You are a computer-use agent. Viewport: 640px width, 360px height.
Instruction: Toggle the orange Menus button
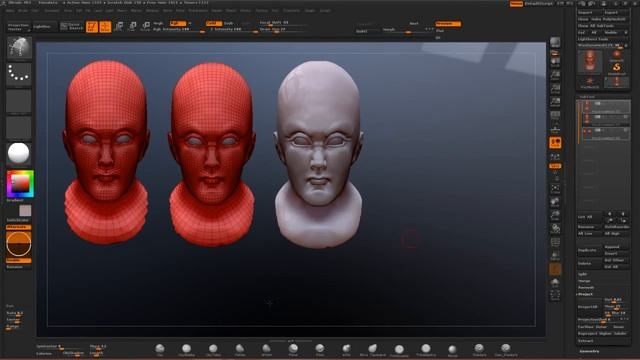point(516,4)
